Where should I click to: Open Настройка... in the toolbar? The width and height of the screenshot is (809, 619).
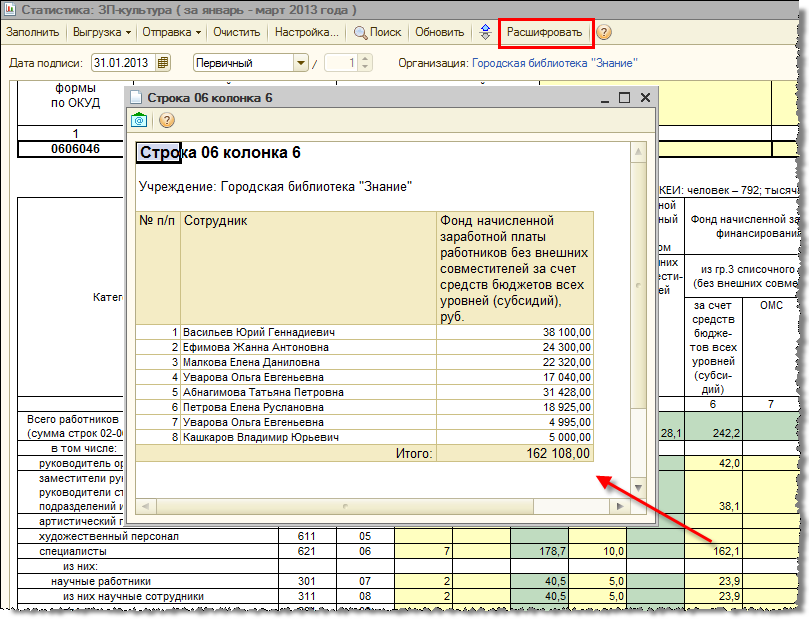point(307,32)
